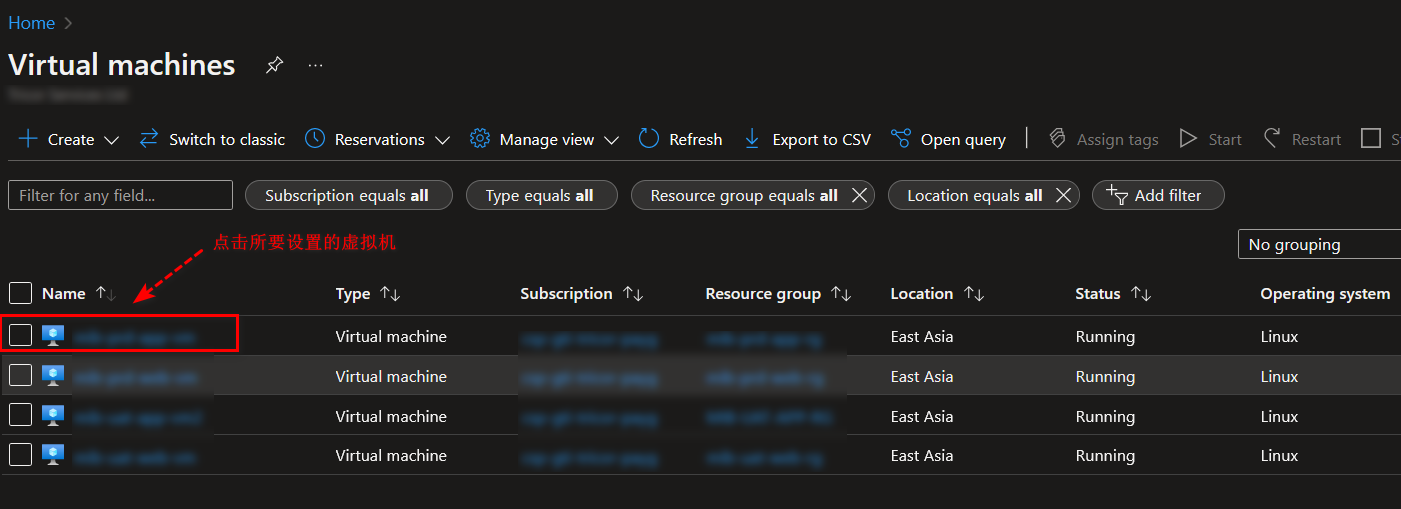Image resolution: width=1401 pixels, height=509 pixels.
Task: Click the fourth row VM icon
Action: 54,455
